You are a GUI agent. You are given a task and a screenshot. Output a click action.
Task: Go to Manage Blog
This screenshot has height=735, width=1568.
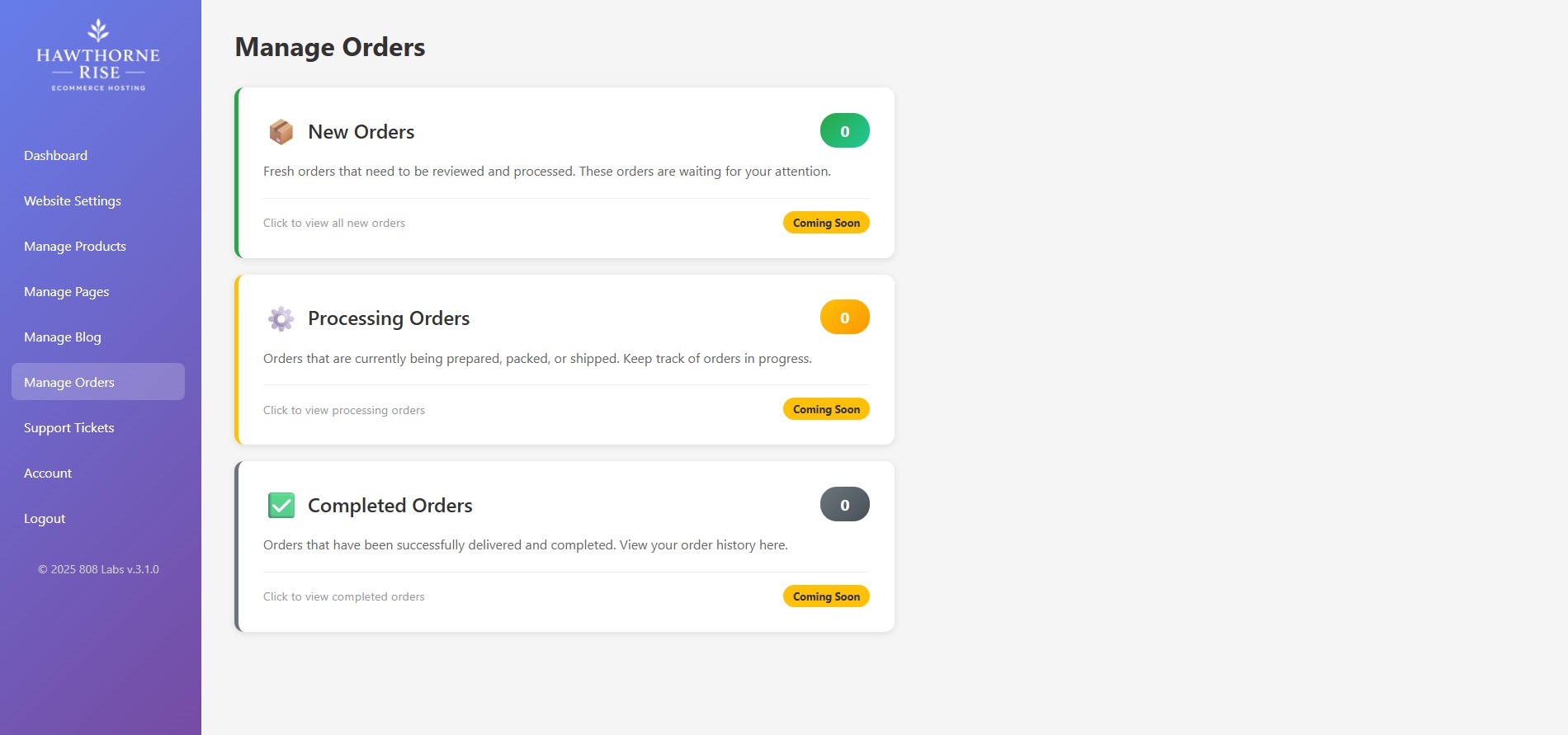tap(63, 337)
